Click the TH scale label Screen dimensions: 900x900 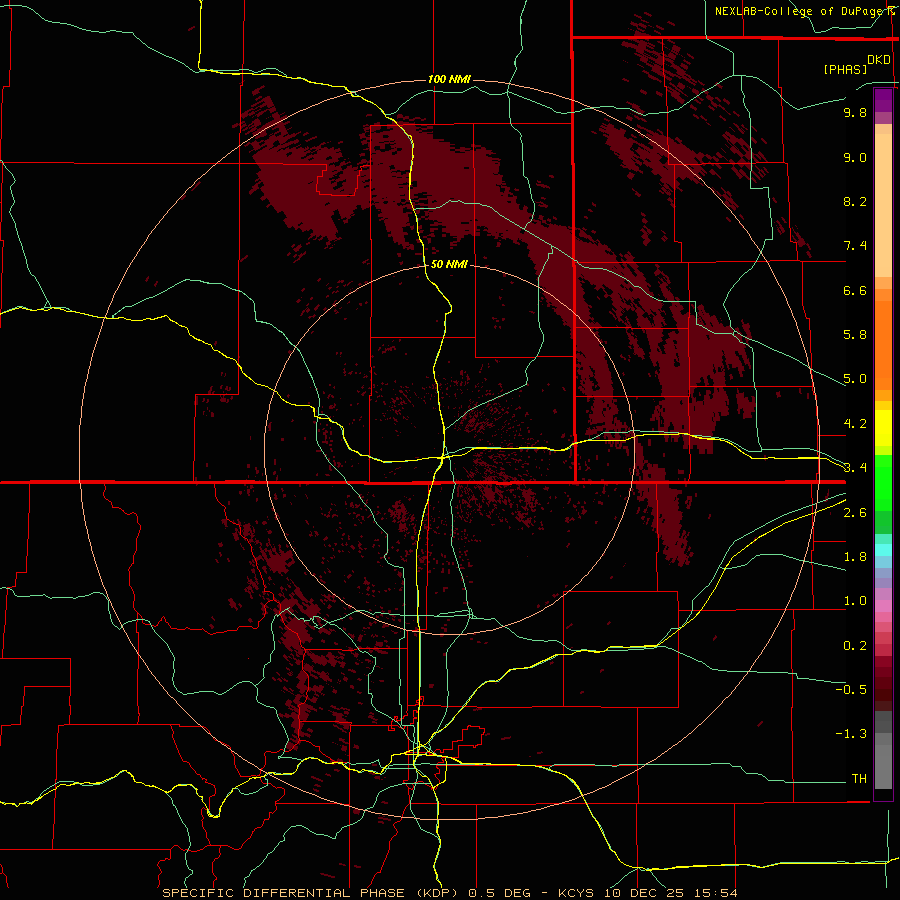[859, 779]
